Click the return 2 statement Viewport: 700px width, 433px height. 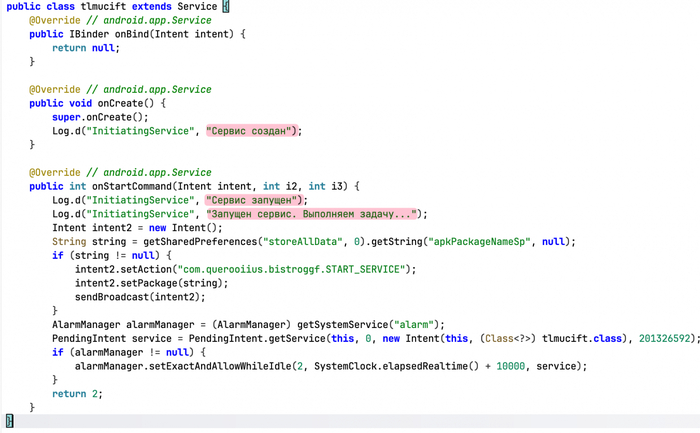coord(77,394)
